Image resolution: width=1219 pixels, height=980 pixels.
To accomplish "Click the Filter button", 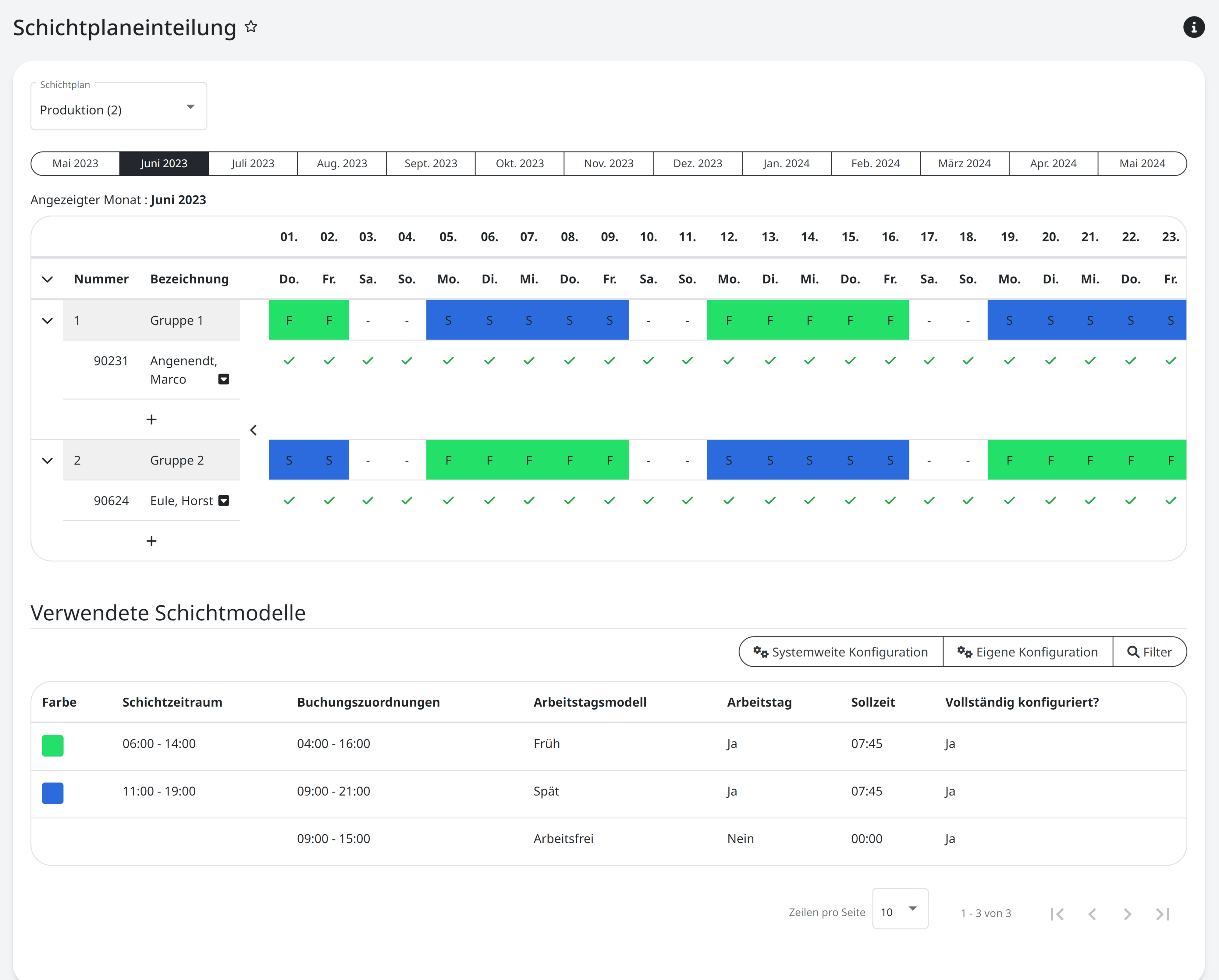I will 1150,652.
